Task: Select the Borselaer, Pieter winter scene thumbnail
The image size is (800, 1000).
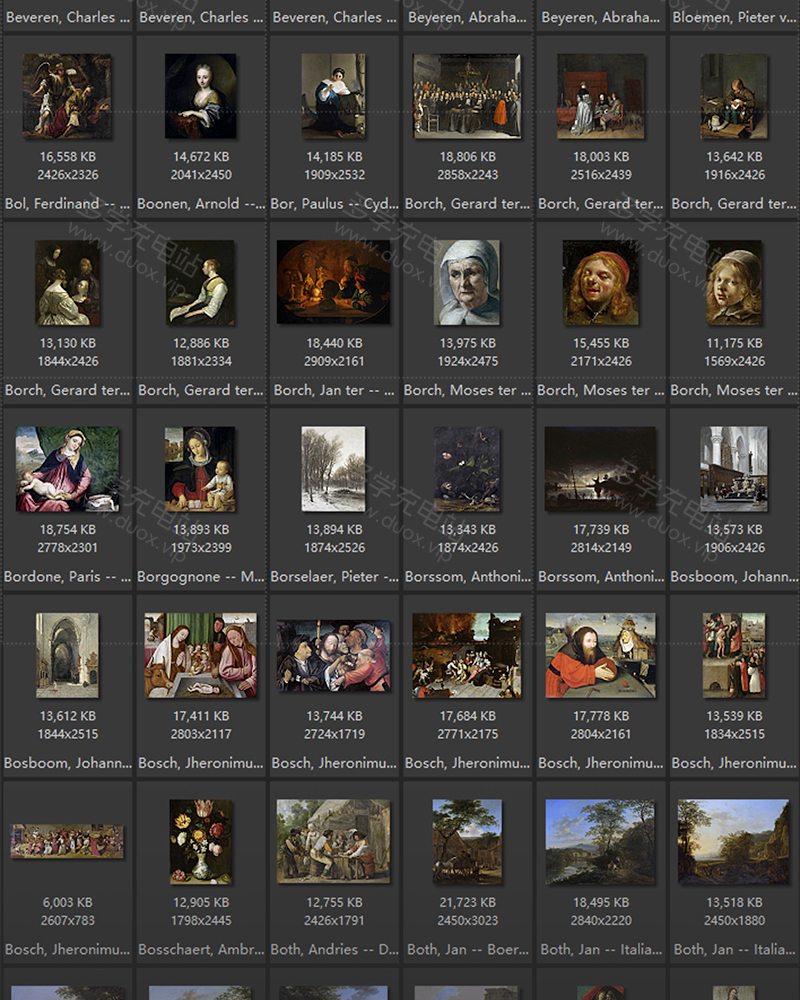Action: (334, 469)
